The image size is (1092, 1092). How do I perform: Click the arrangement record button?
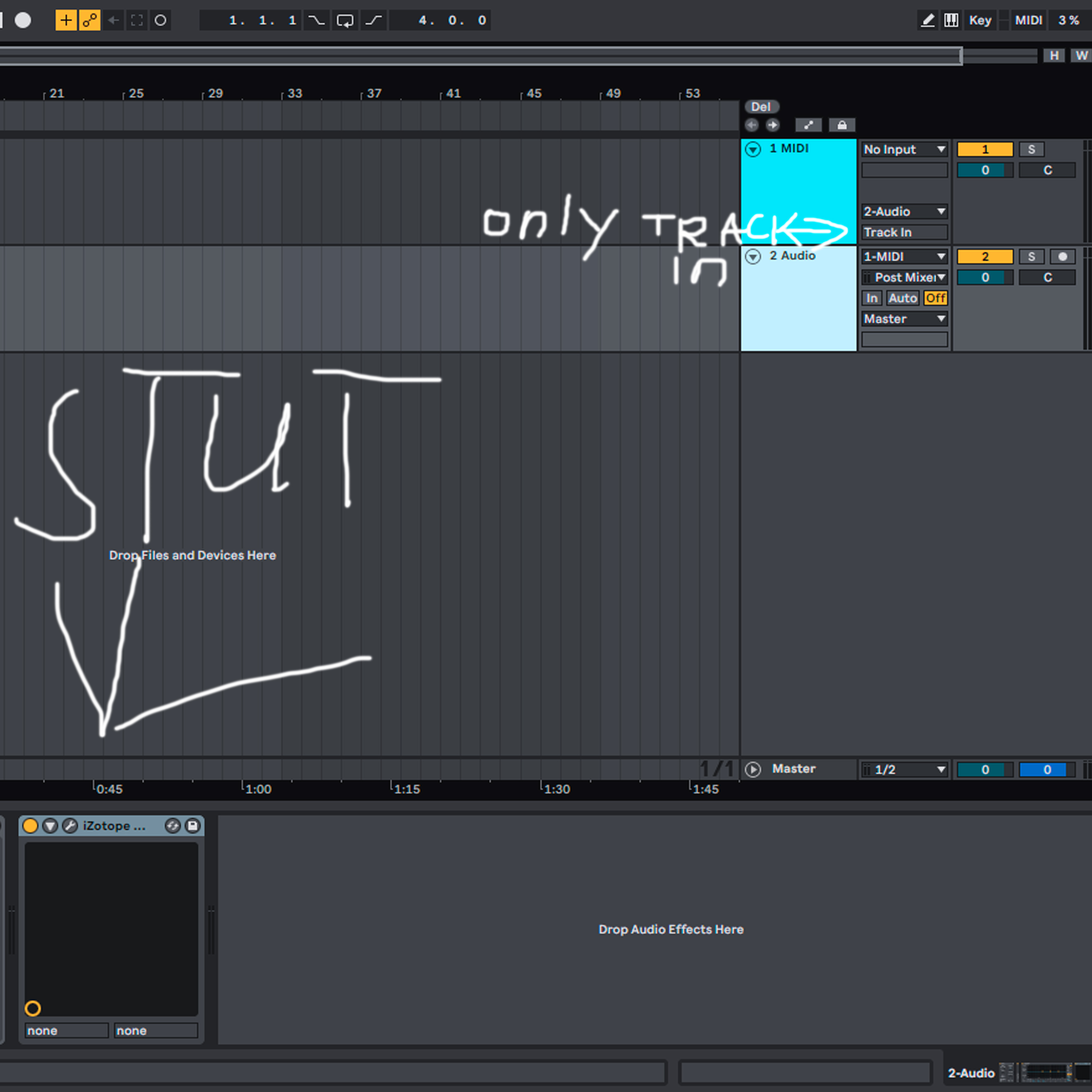[x=23, y=20]
